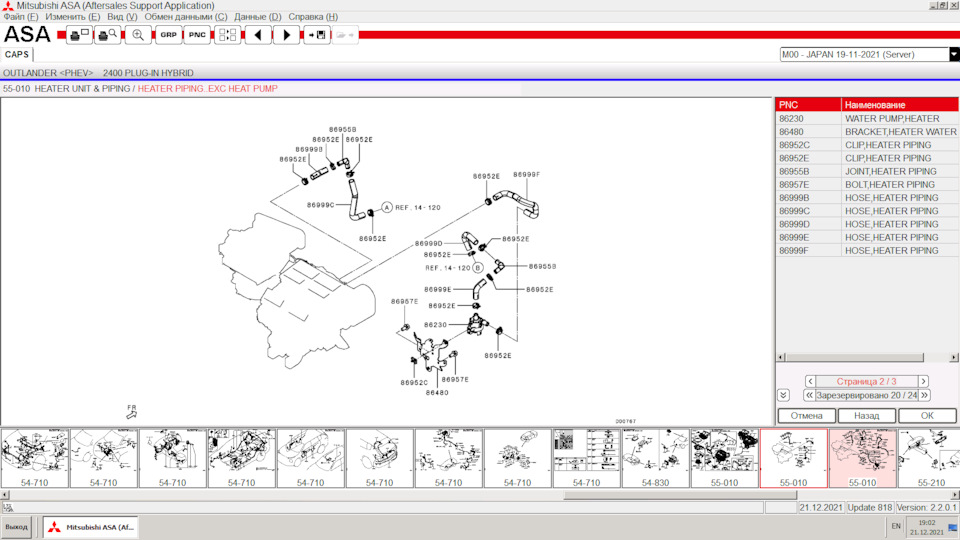Click the OK button
The height and width of the screenshot is (540, 960).
[927, 416]
